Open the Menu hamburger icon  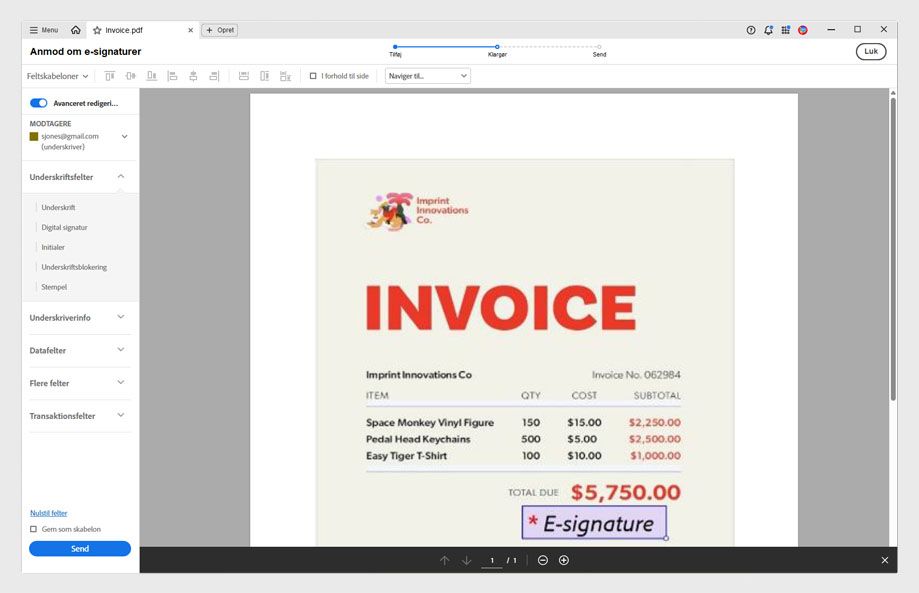pyautogui.click(x=33, y=30)
